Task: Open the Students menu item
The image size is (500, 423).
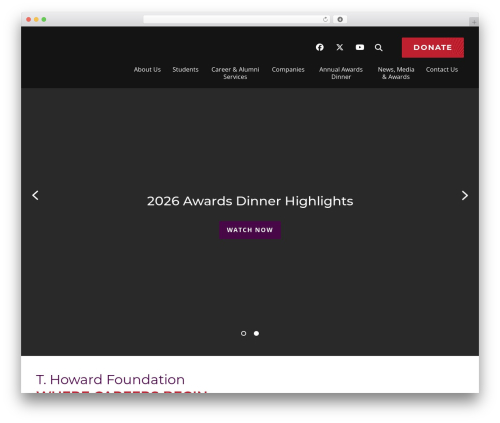Action: (185, 70)
